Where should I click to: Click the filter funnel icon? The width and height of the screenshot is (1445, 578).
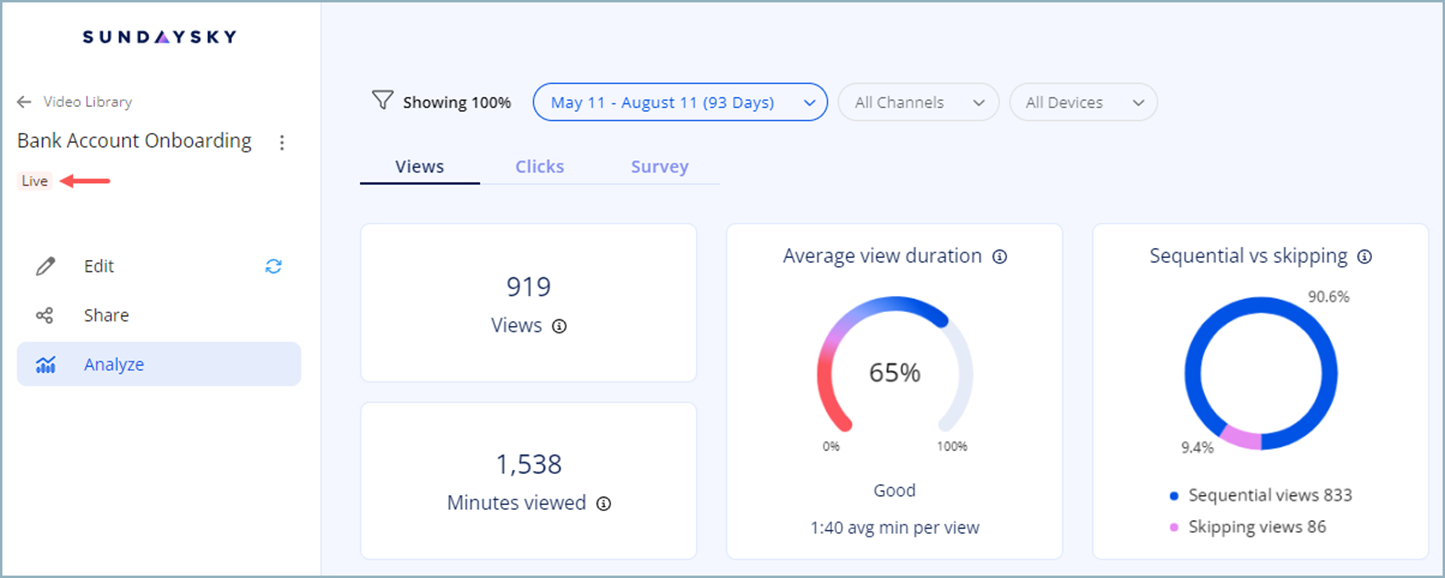(x=382, y=101)
